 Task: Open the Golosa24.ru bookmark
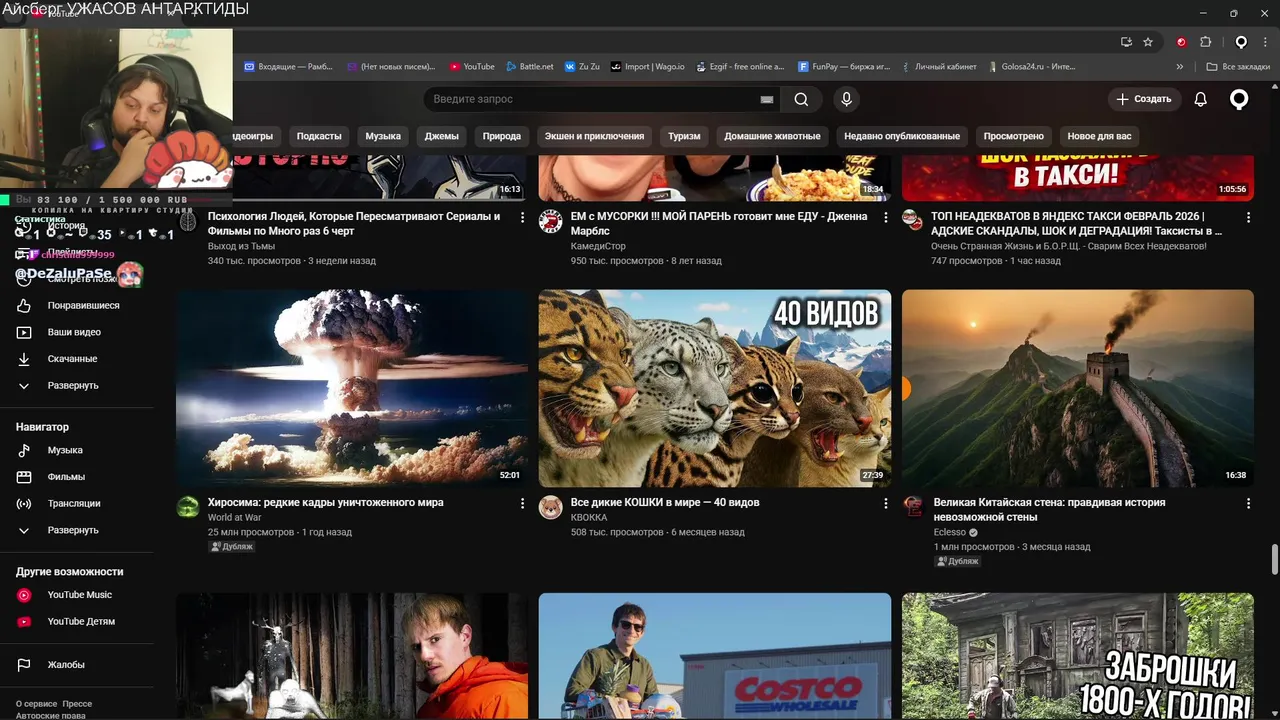point(1032,67)
